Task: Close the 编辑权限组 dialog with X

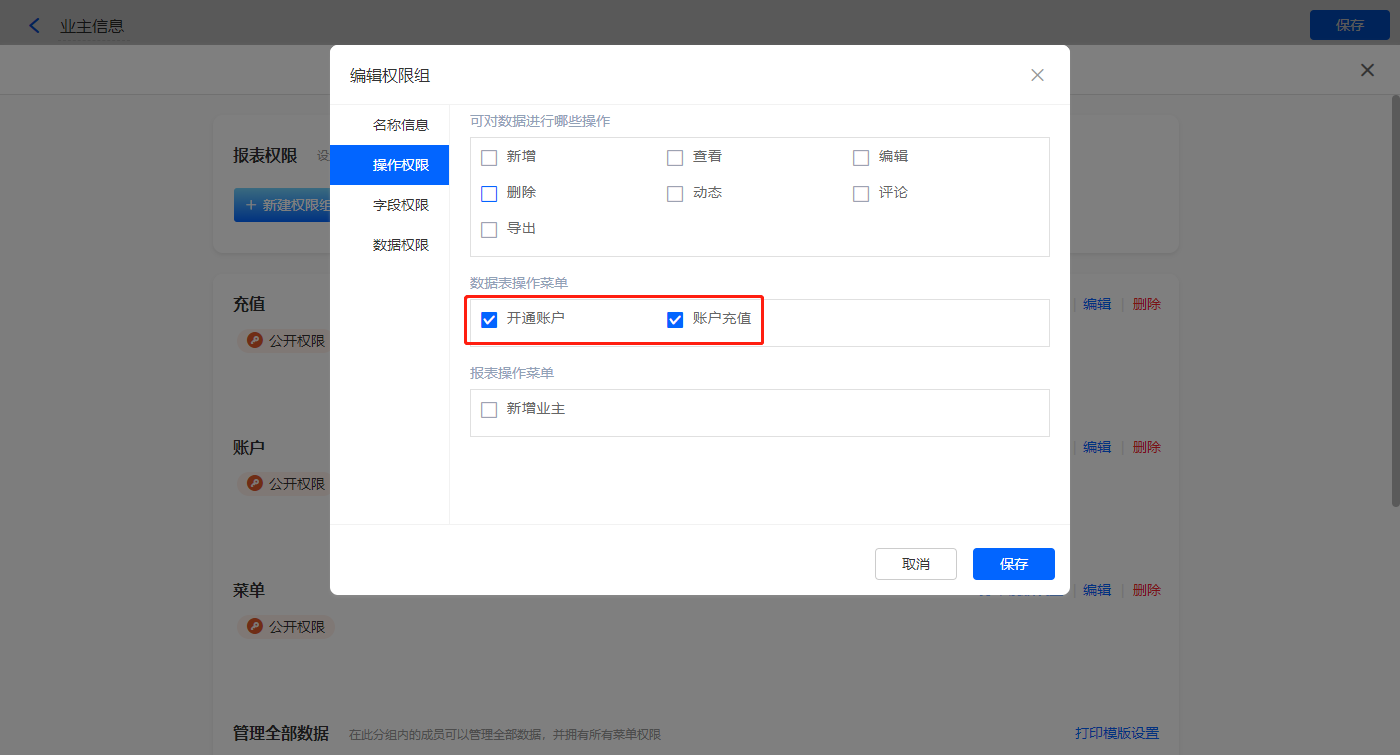Action: (x=1037, y=75)
